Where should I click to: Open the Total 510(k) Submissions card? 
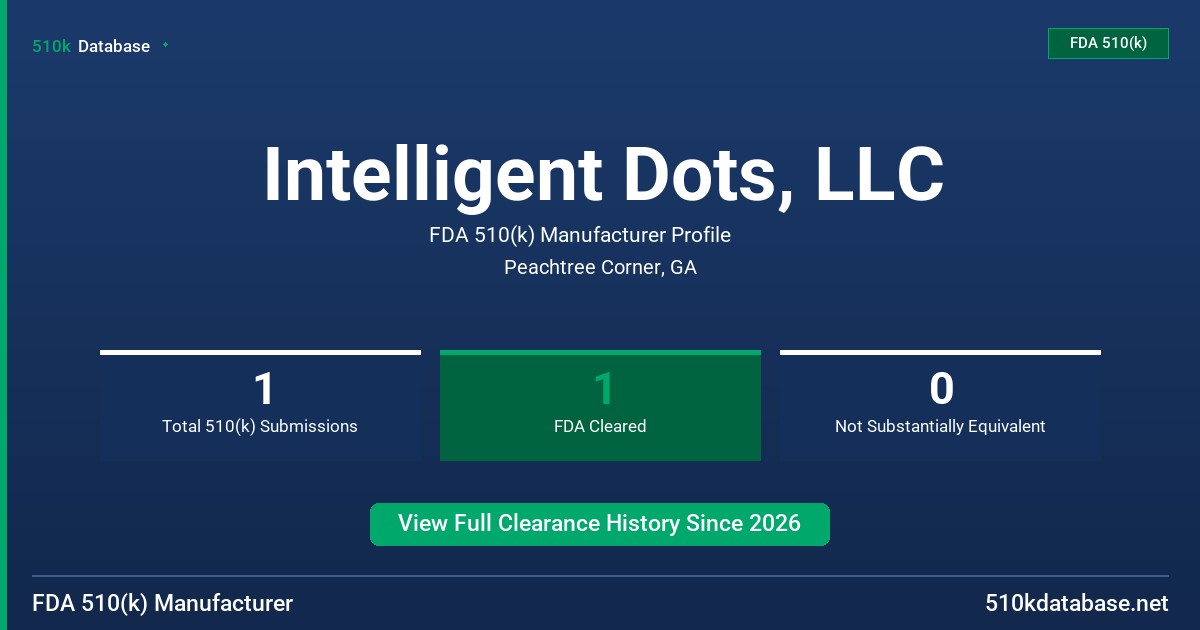point(260,405)
